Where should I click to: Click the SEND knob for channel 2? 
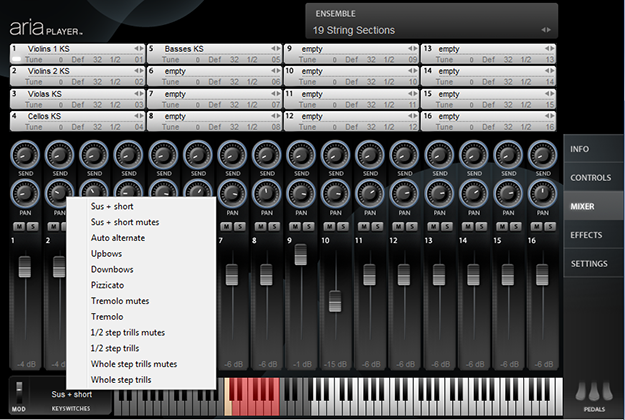(x=59, y=155)
